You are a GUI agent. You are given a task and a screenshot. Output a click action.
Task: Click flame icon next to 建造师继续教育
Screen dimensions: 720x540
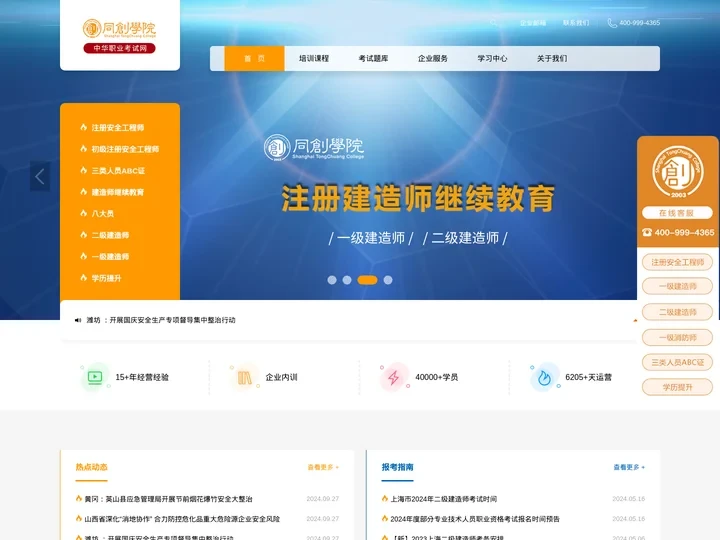tap(84, 191)
